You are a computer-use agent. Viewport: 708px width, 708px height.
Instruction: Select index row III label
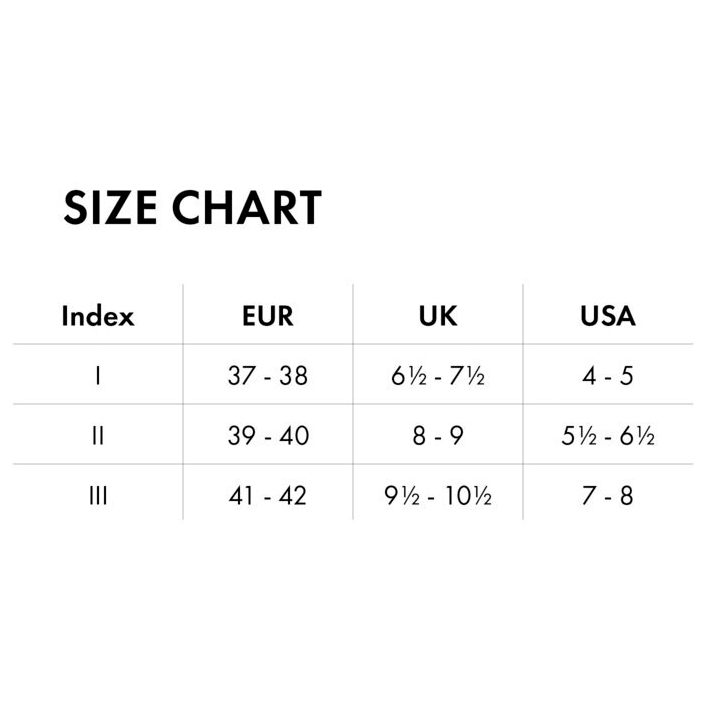98,495
